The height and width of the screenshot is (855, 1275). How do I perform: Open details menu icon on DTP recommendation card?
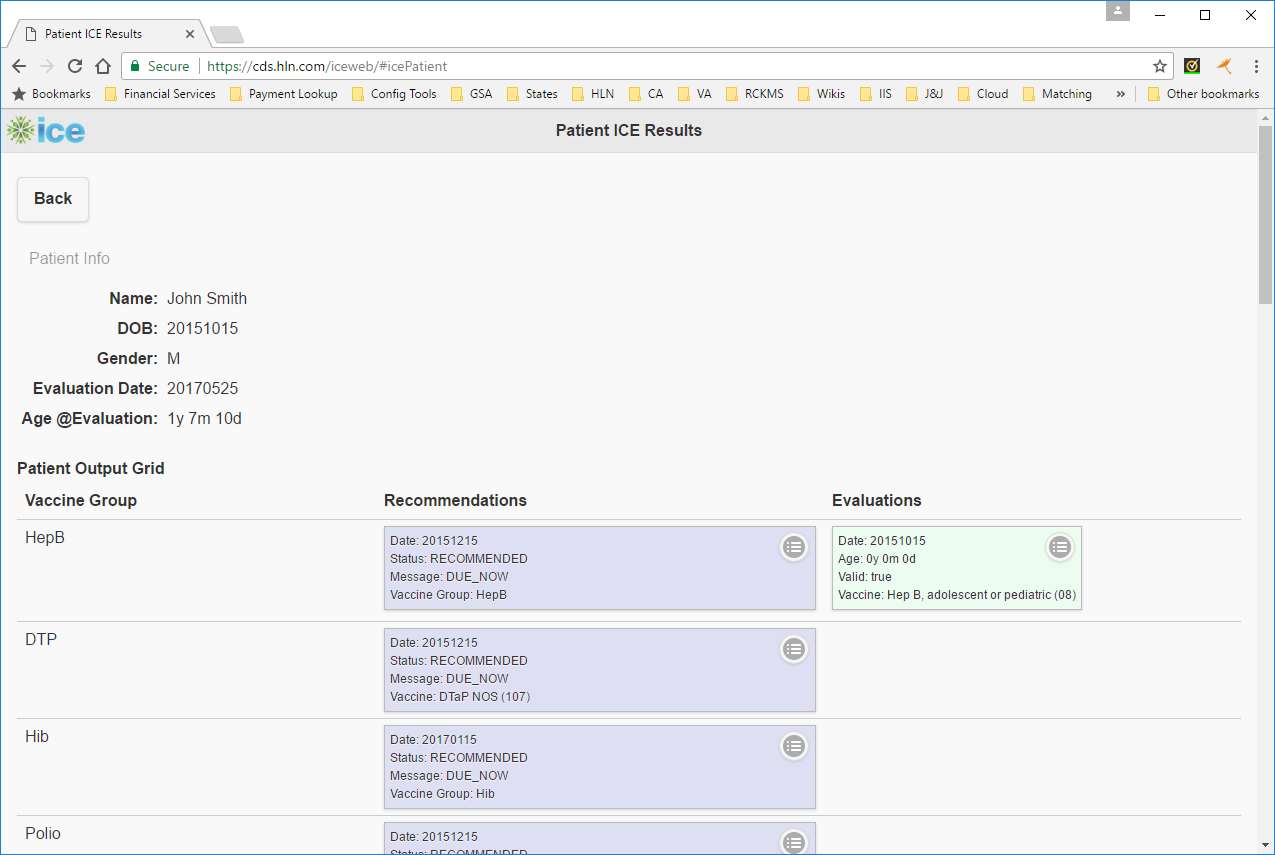793,649
